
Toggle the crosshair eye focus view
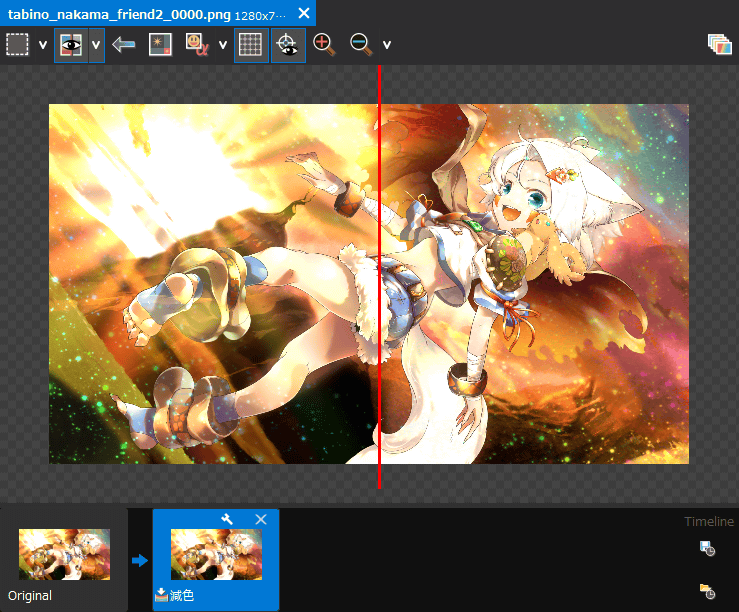288,45
